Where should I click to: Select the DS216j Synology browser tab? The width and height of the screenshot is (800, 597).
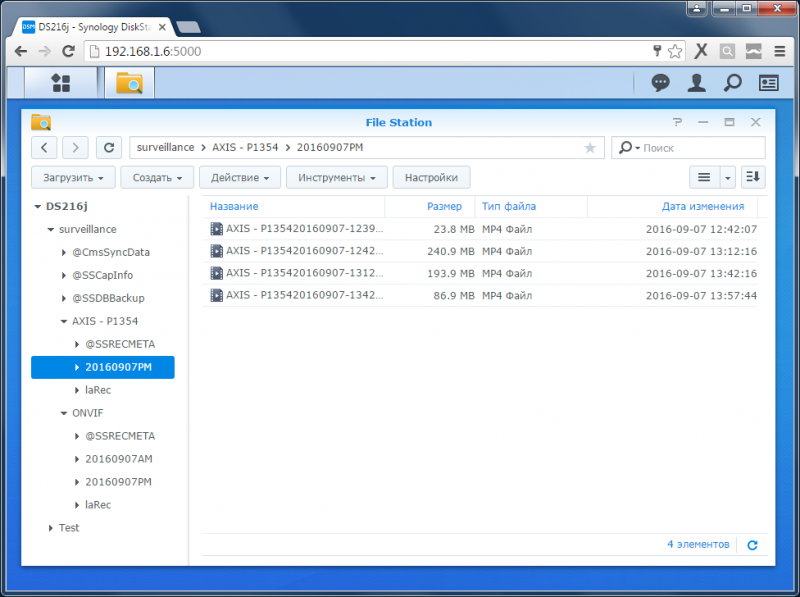coord(93,27)
